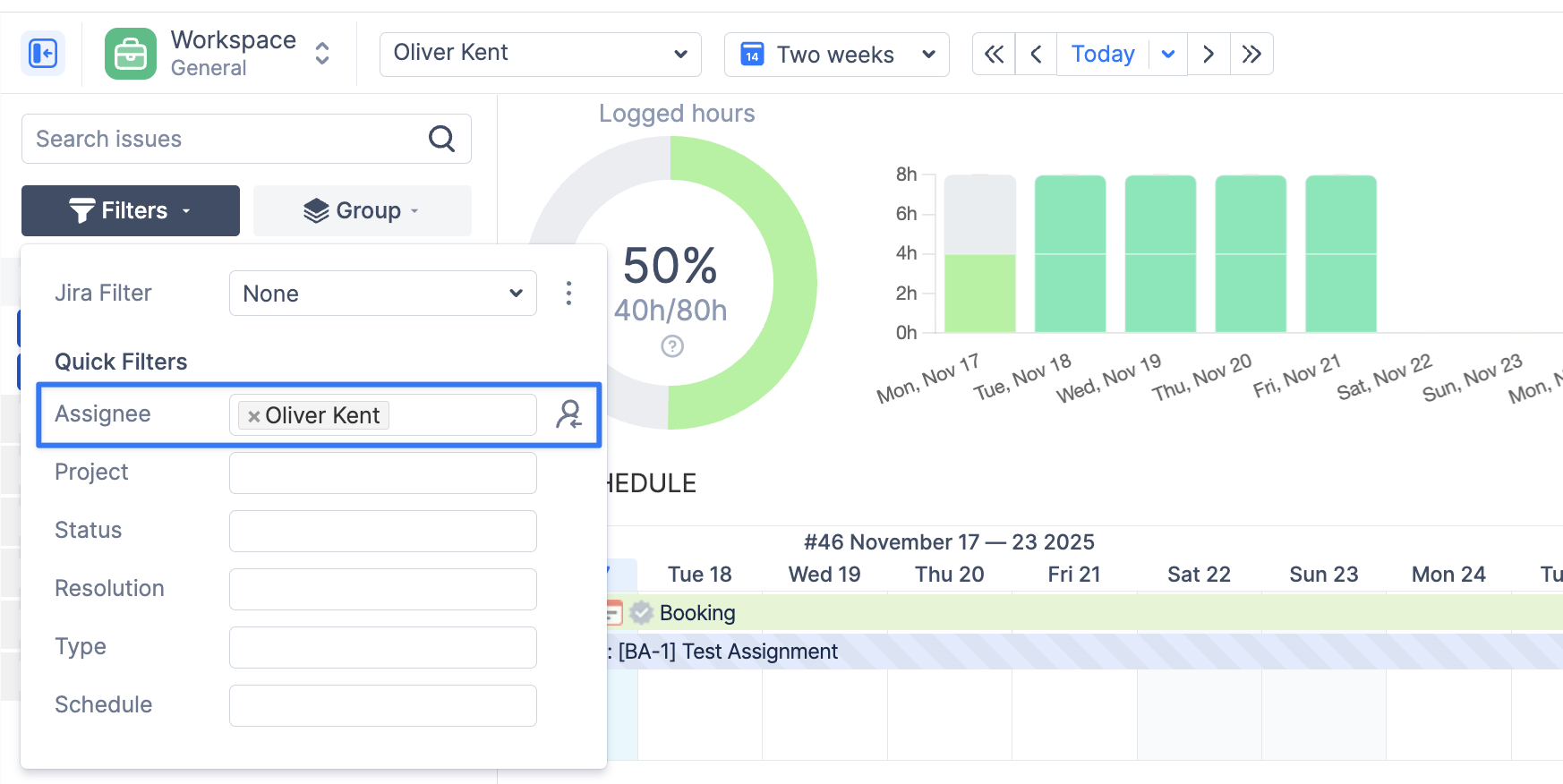Screen dimensions: 1563x784
Task: Open the Oliver Kent user dropdown
Action: coord(540,54)
